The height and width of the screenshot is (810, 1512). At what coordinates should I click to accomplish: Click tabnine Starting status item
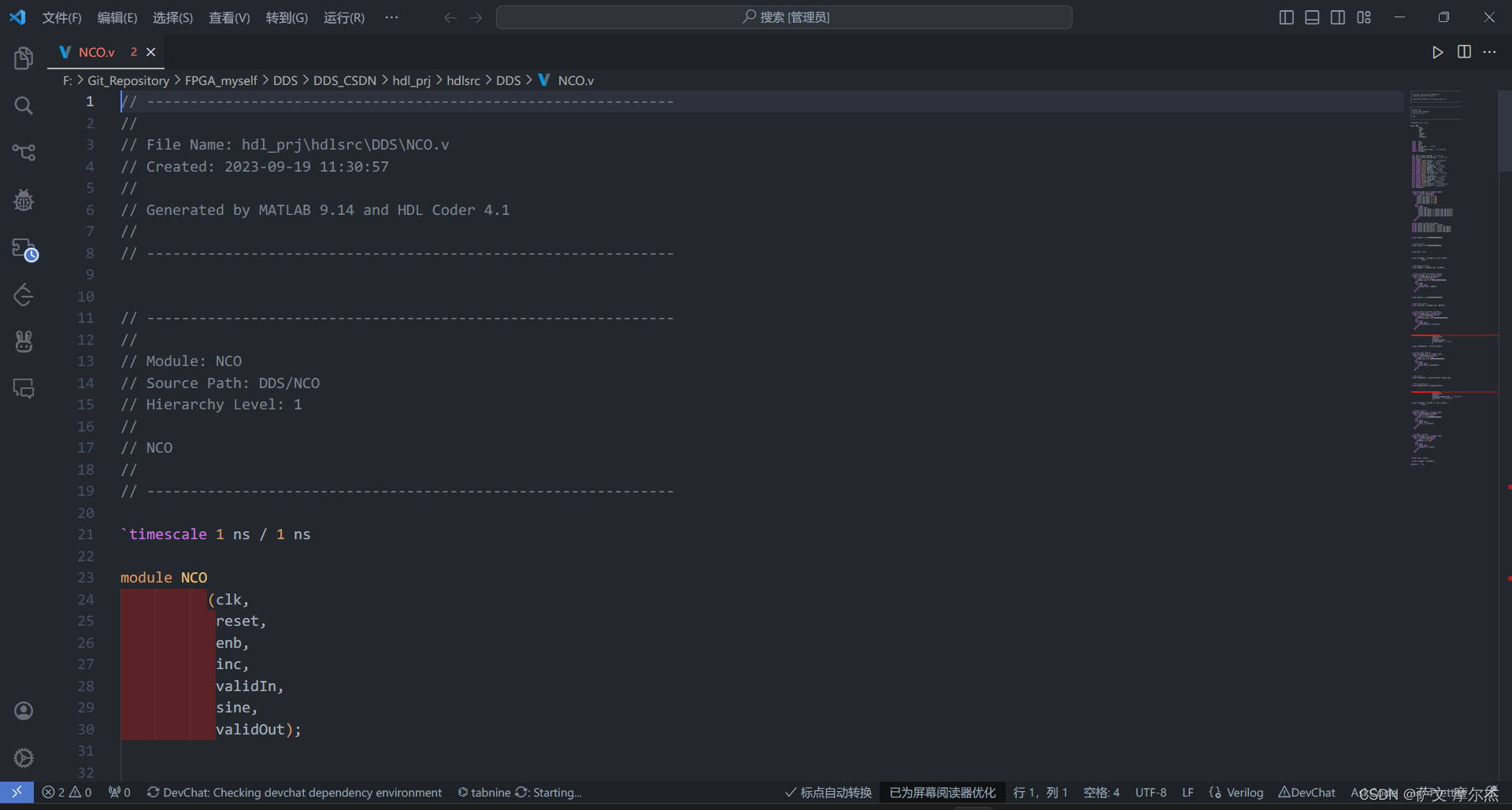(x=520, y=792)
